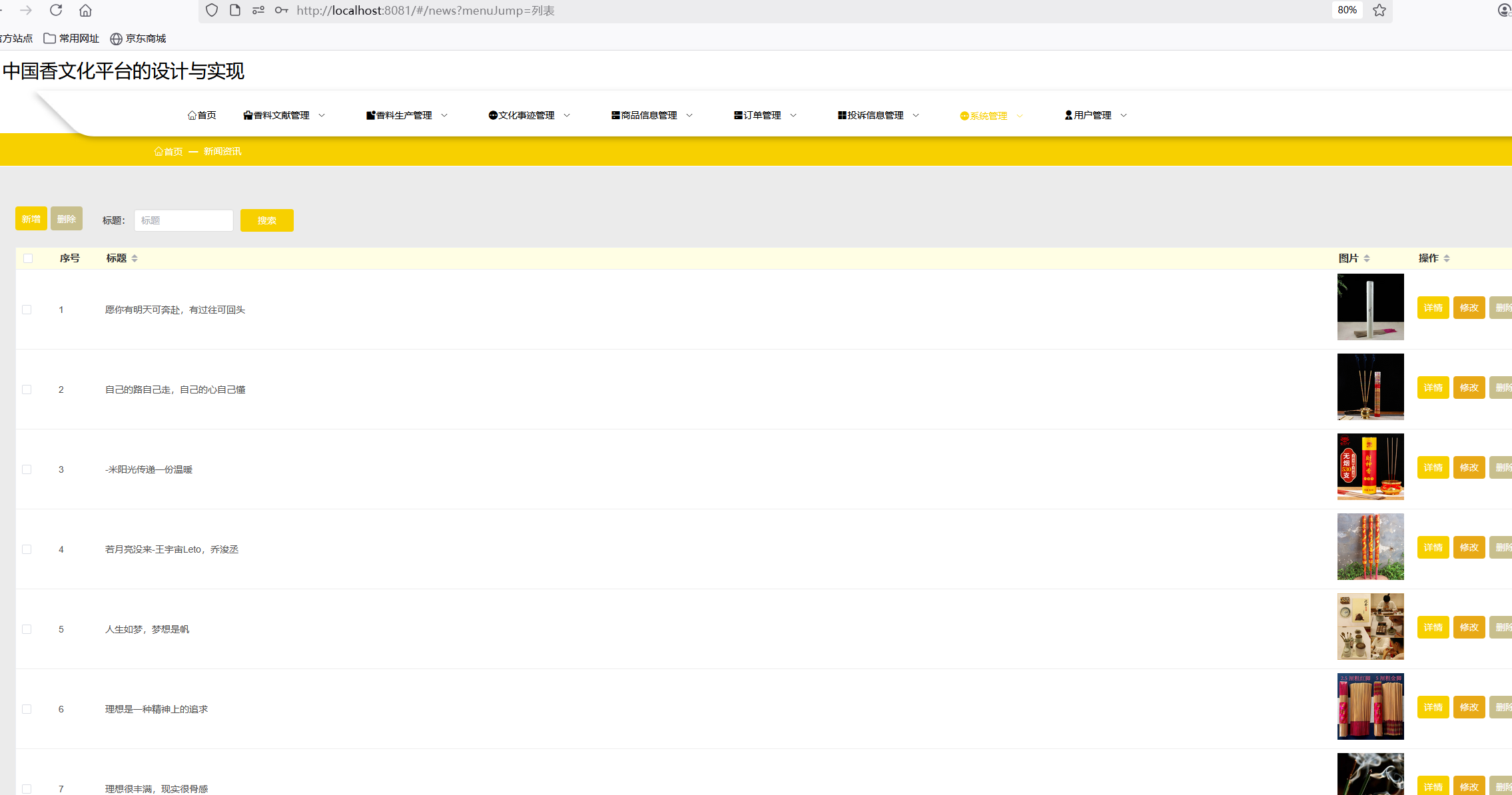Click the browser reload icon
Screen dimensions: 1512x795
pos(56,10)
